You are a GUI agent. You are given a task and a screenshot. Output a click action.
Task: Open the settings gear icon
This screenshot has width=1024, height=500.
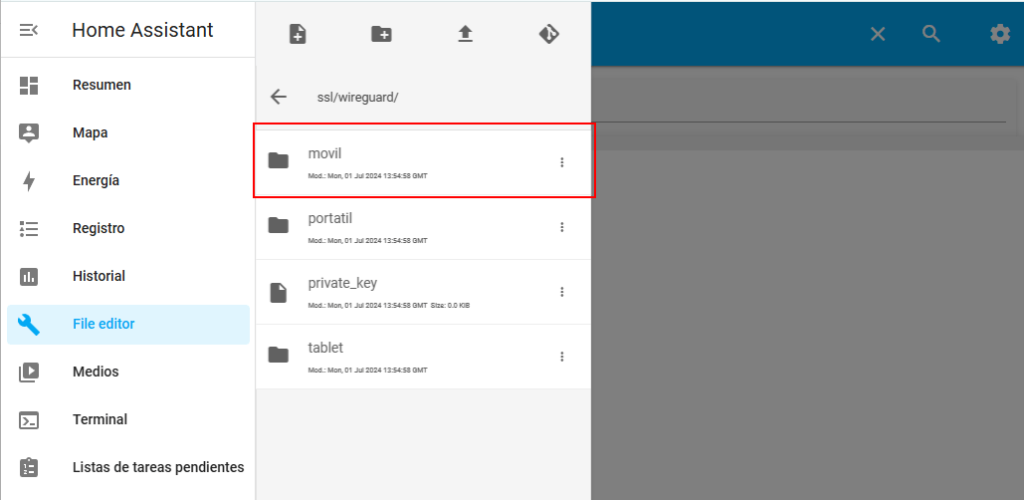click(999, 34)
